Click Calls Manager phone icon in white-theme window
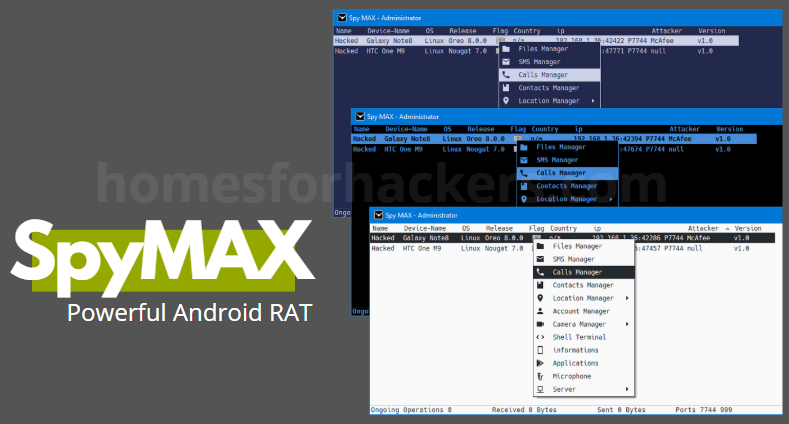This screenshot has width=789, height=424. click(x=540, y=272)
